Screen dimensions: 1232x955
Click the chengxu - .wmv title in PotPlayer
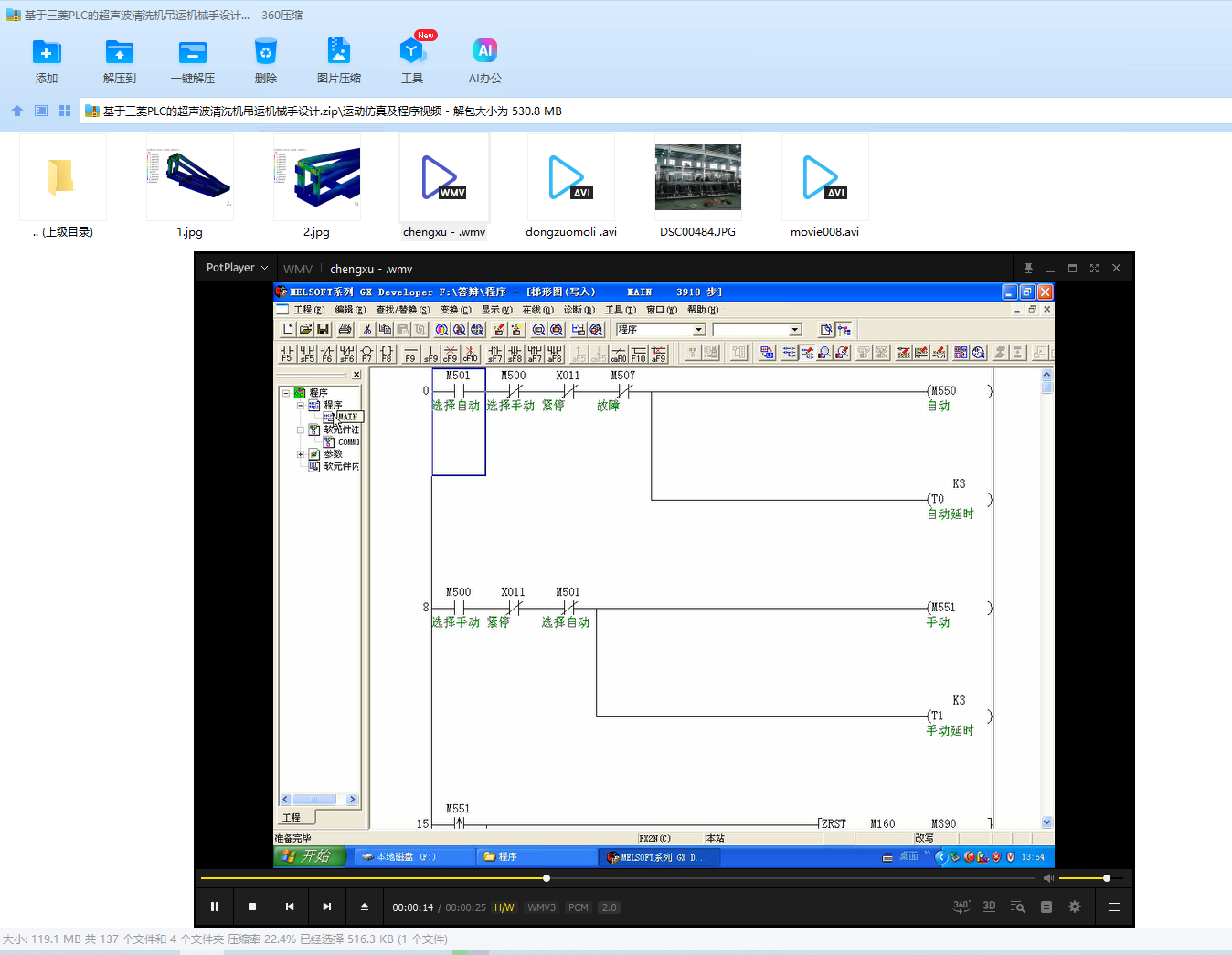[x=371, y=269]
